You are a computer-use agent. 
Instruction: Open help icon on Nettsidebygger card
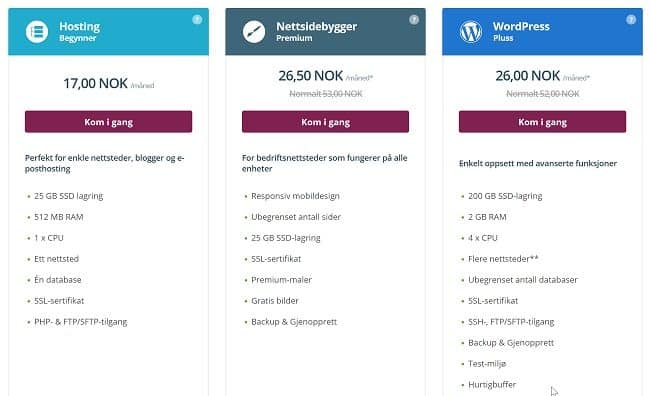[x=414, y=19]
